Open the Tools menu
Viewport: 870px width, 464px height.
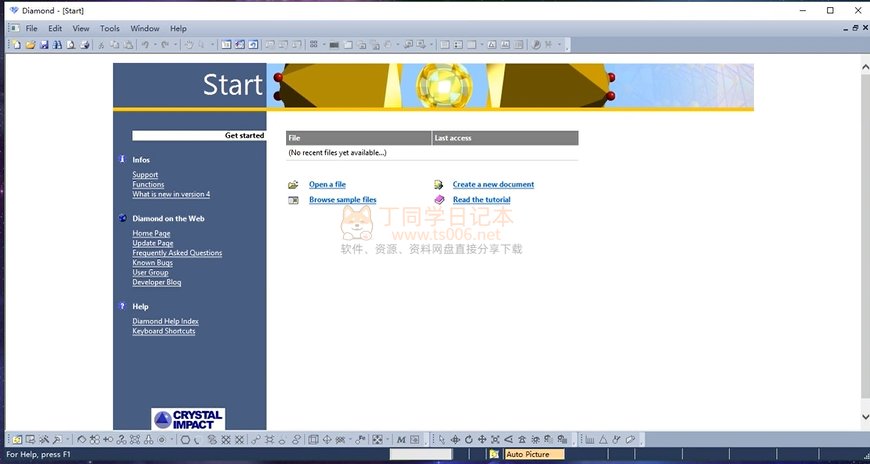(110, 29)
